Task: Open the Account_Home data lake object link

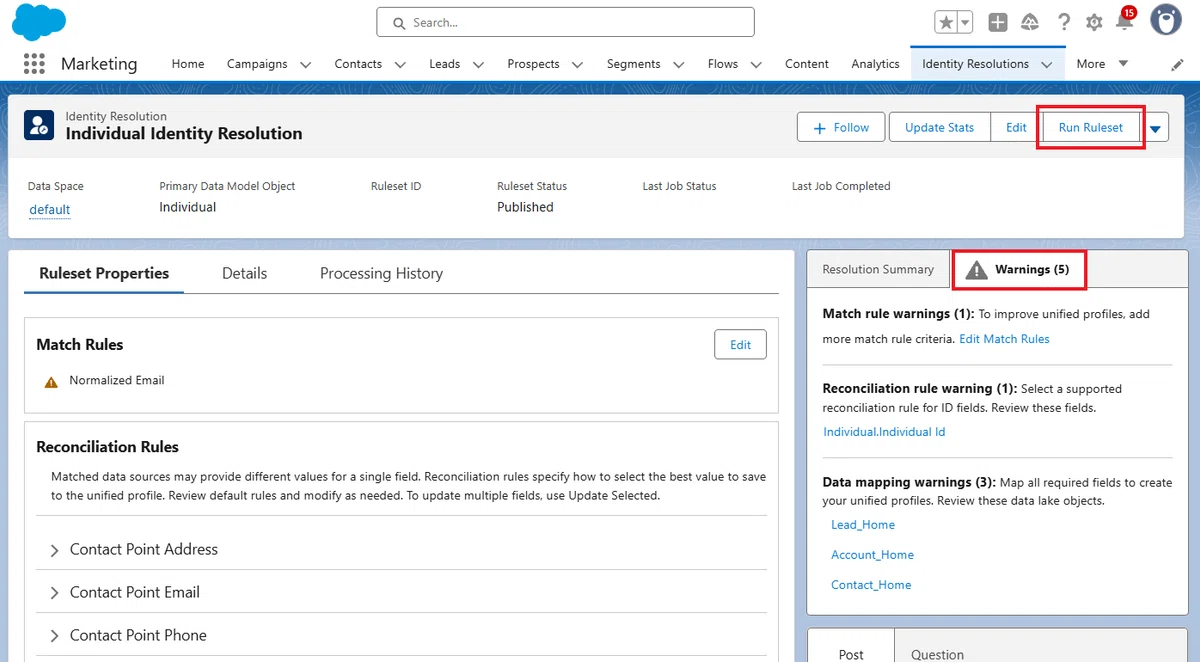Action: [872, 555]
